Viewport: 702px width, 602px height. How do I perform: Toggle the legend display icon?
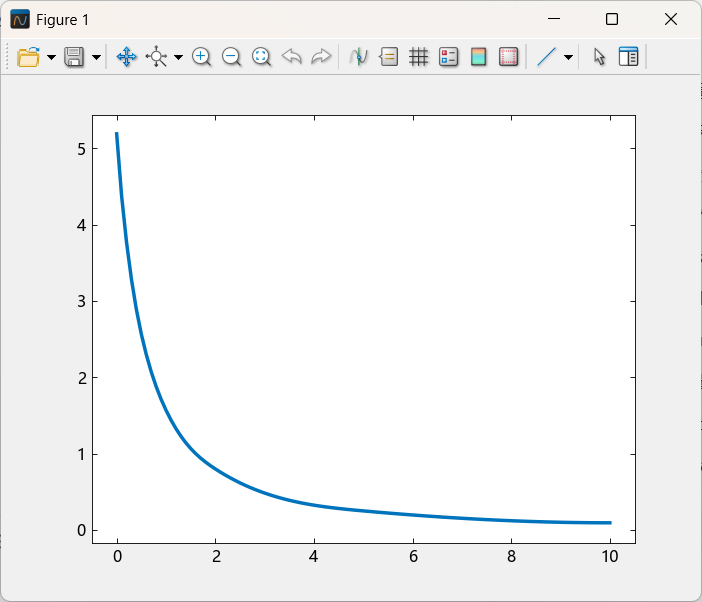click(449, 57)
